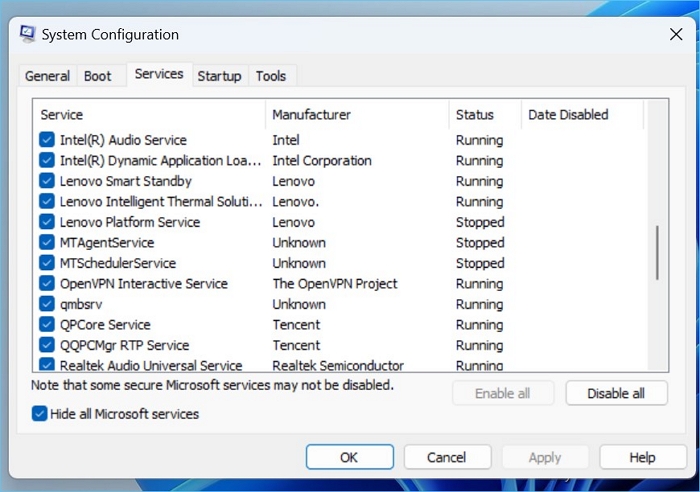Click the System Configuration title bar icon
700x492 pixels.
tap(28, 35)
